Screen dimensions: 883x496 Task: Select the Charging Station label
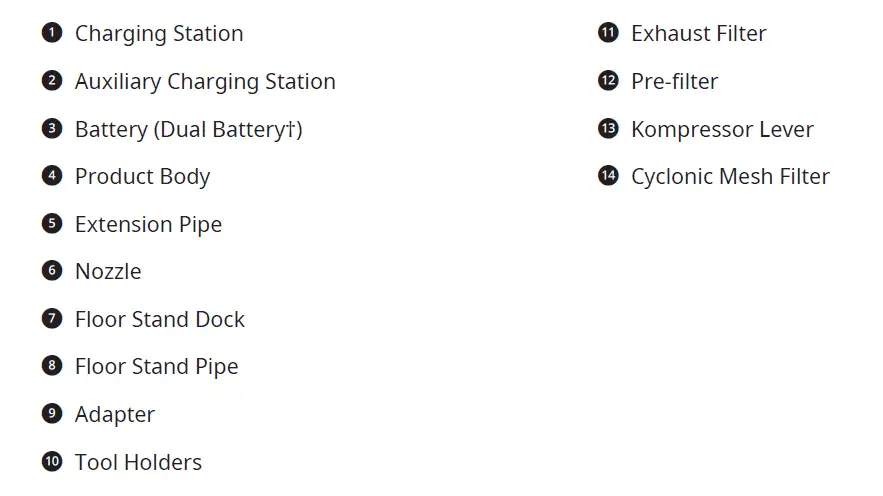click(x=159, y=33)
